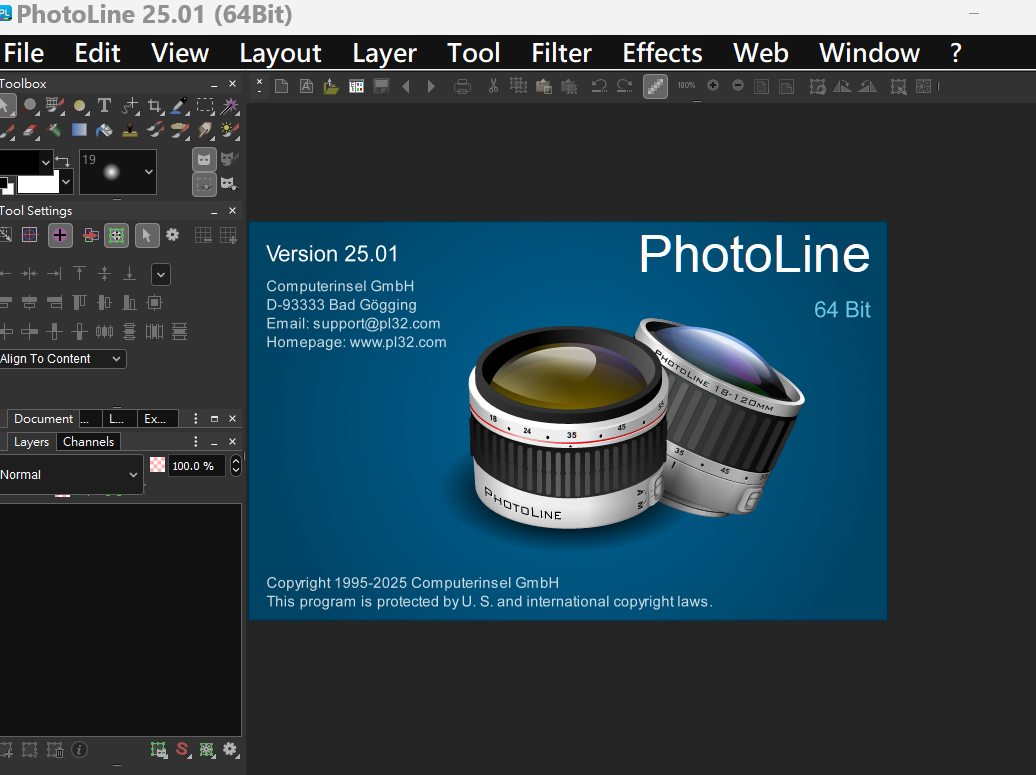Minimize the Toolbox panel
The height and width of the screenshot is (775, 1036).
pos(214,85)
